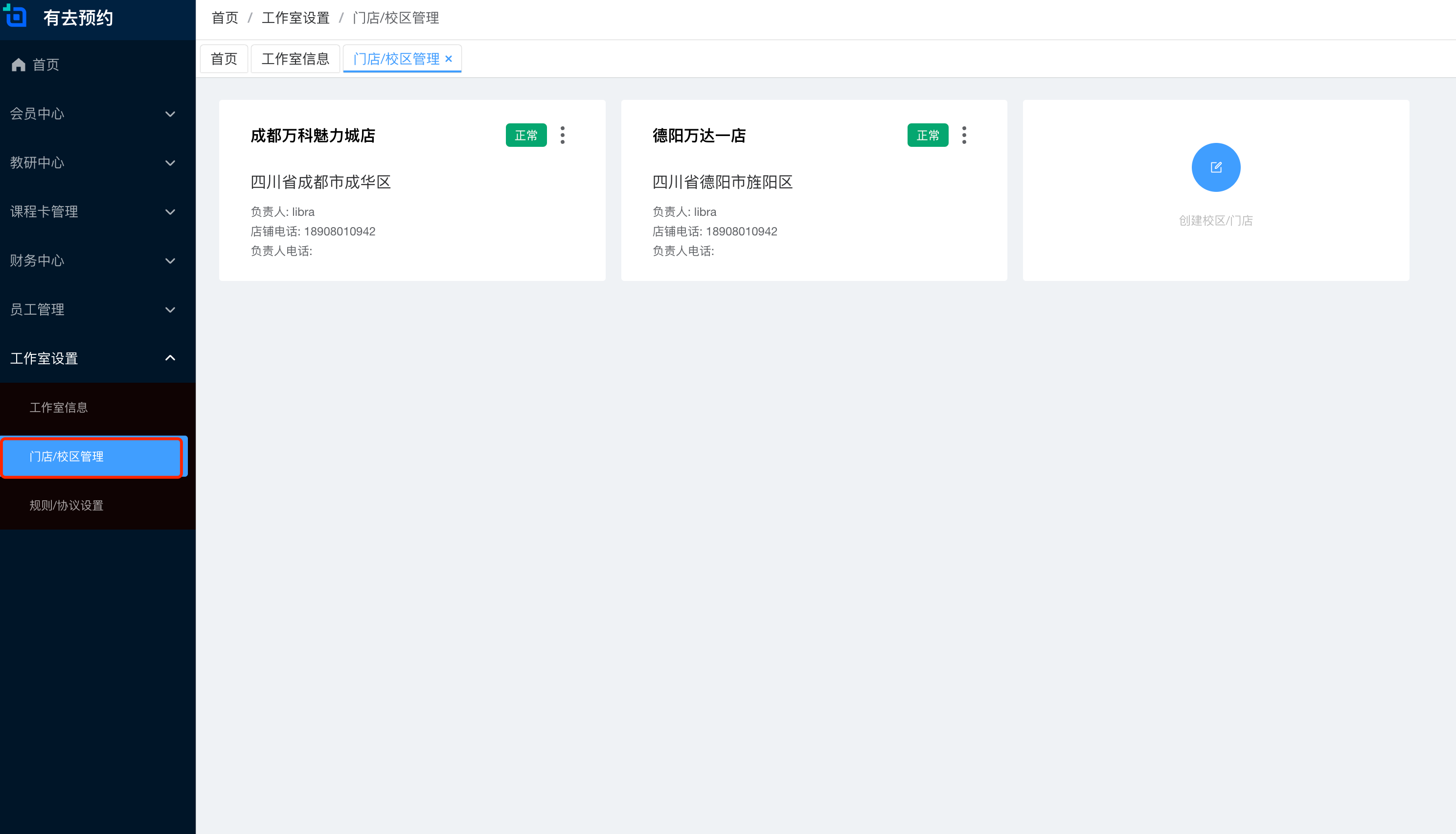Click address 四川省德阳市旌阳区
Viewport: 1456px width, 834px height.
(723, 182)
